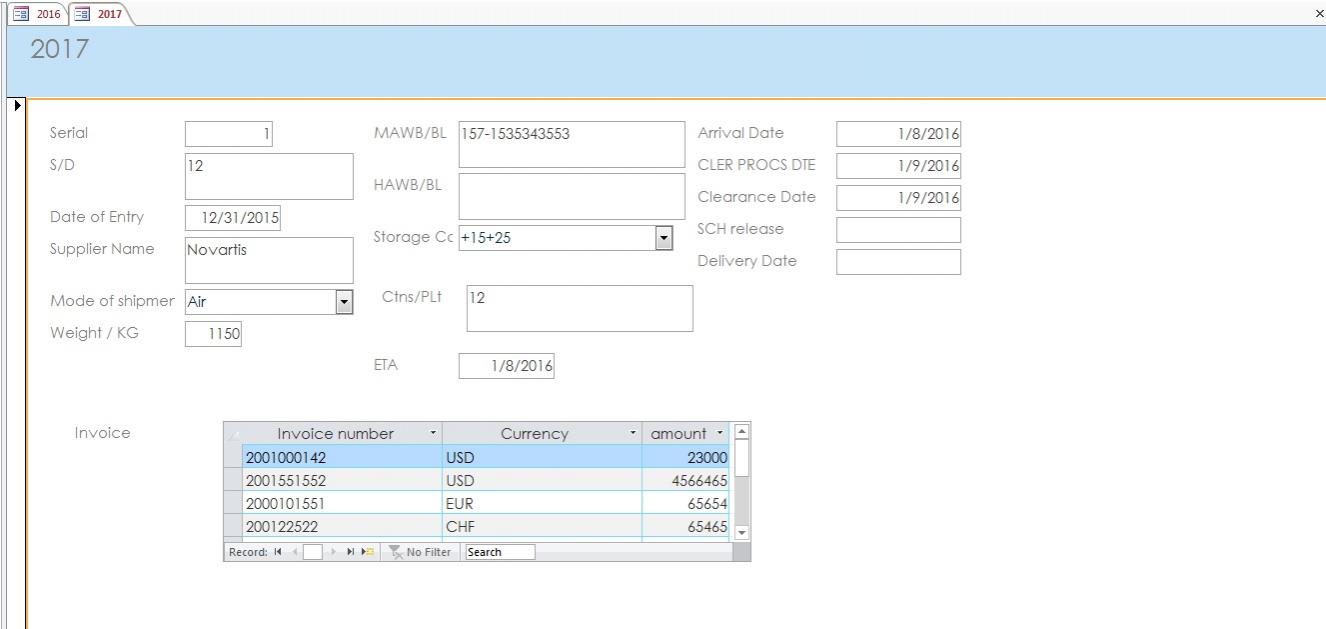Image resolution: width=1326 pixels, height=629 pixels.
Task: Open the Storage Condition dropdown arrow
Action: 663,238
